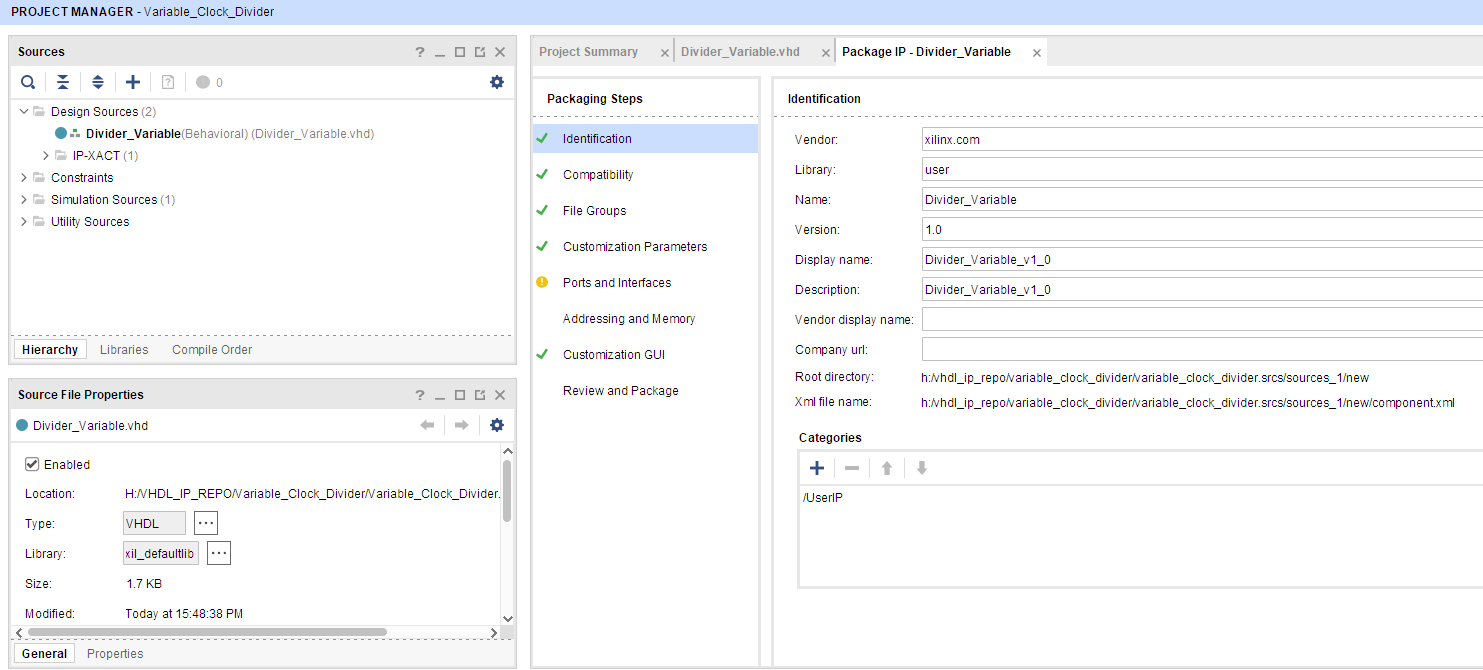Click the warning icon on Ports and Interfaces
The width and height of the screenshot is (1483, 670).
[541, 282]
